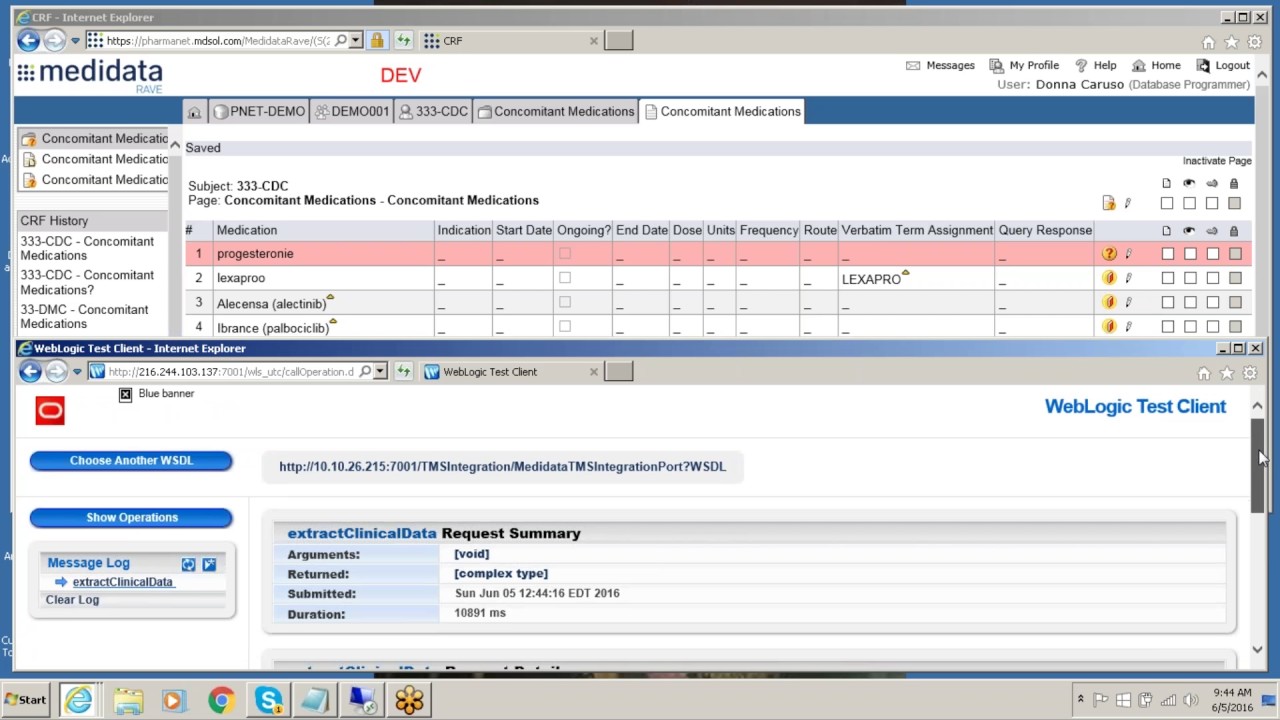Open the 333-CDC breadcrumb tab

[434, 112]
